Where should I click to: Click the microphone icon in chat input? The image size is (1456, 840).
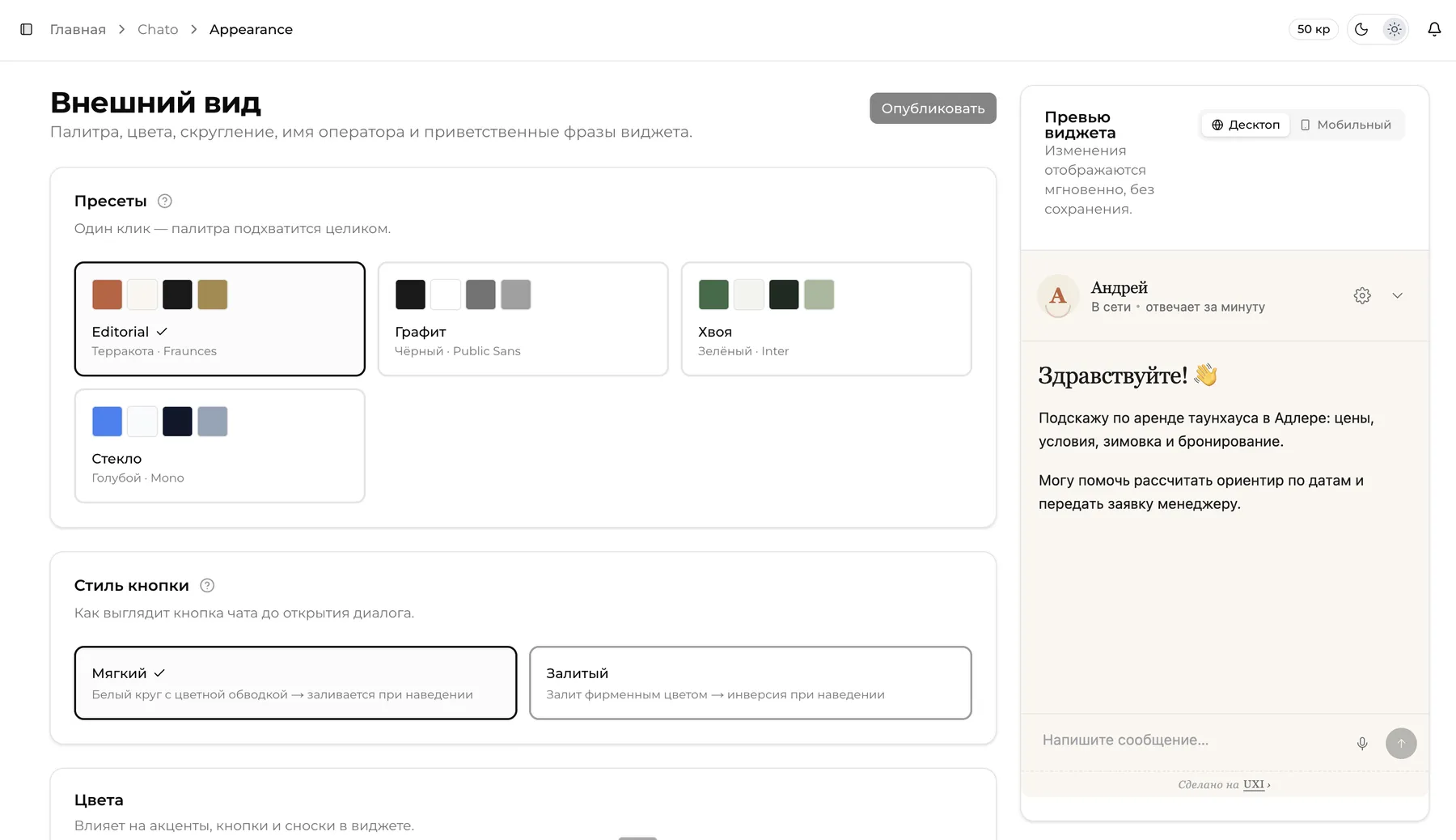[1362, 743]
